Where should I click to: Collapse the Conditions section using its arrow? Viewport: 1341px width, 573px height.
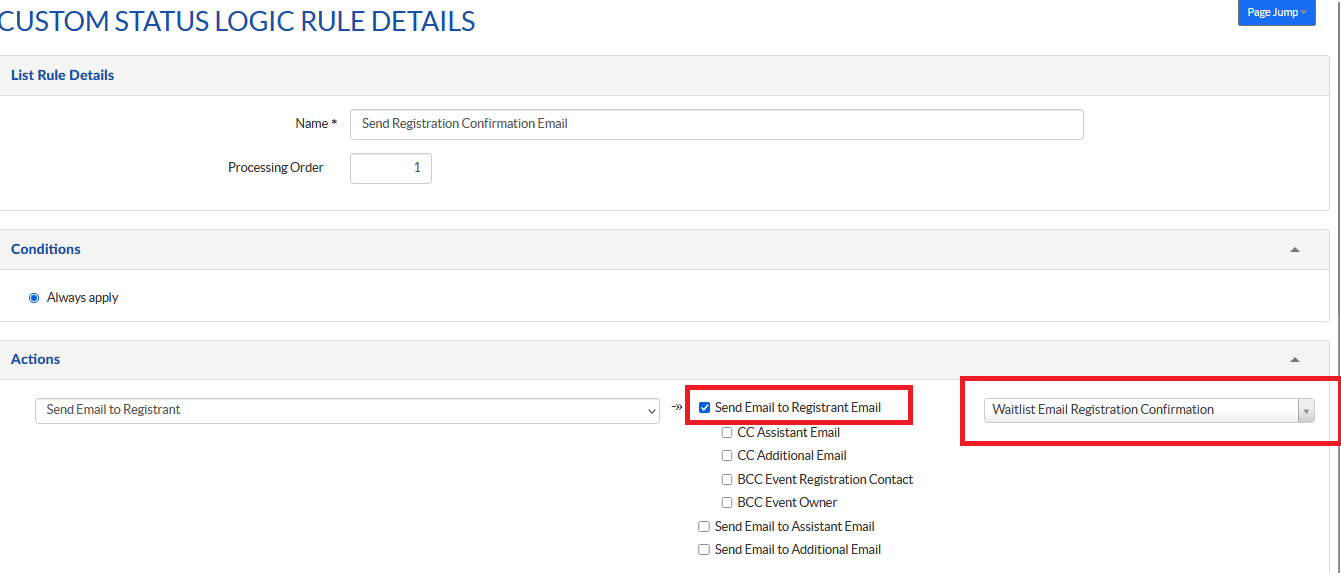click(1295, 250)
